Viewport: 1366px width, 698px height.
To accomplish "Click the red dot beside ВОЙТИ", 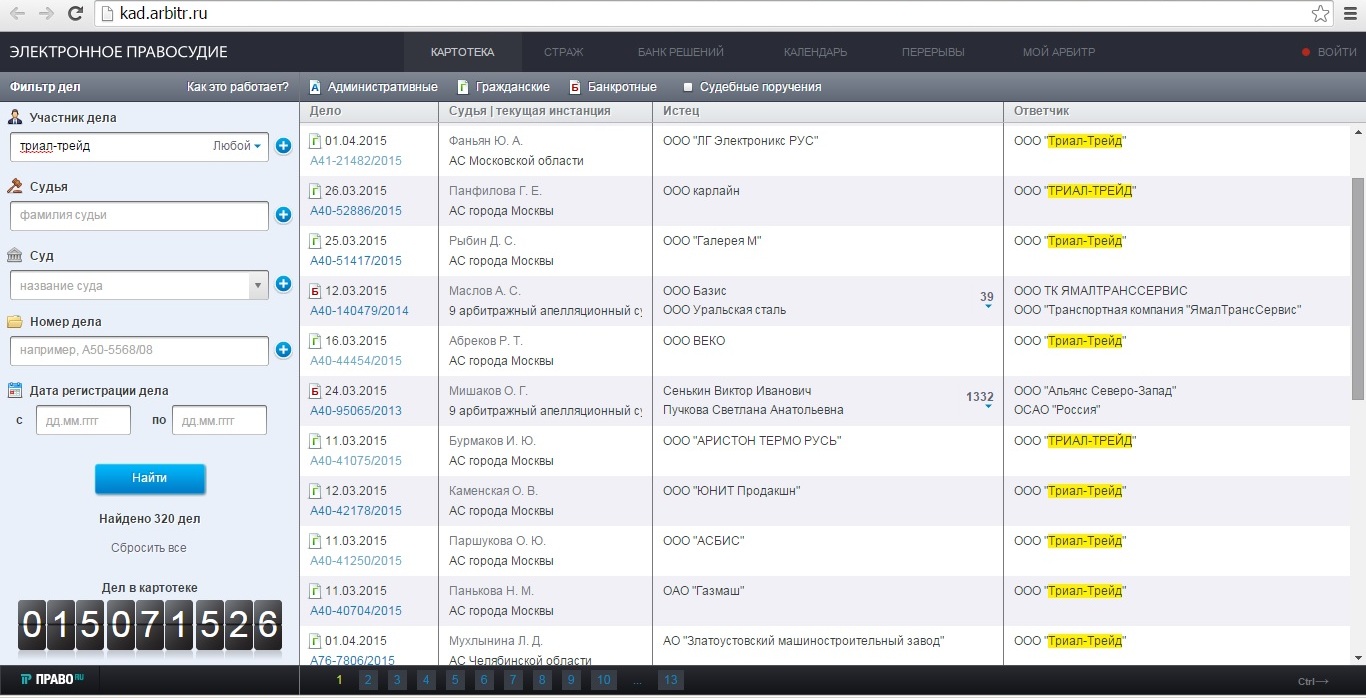I will coord(1306,52).
